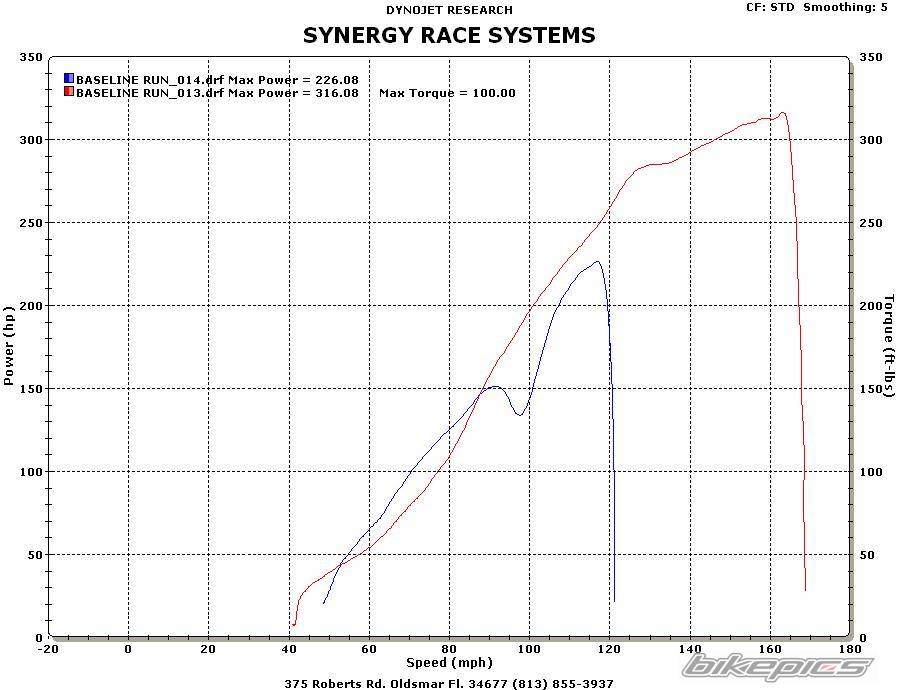Screen dimensions: 898x690
Task: Click the peak of the blue power curve
Action: 597,262
